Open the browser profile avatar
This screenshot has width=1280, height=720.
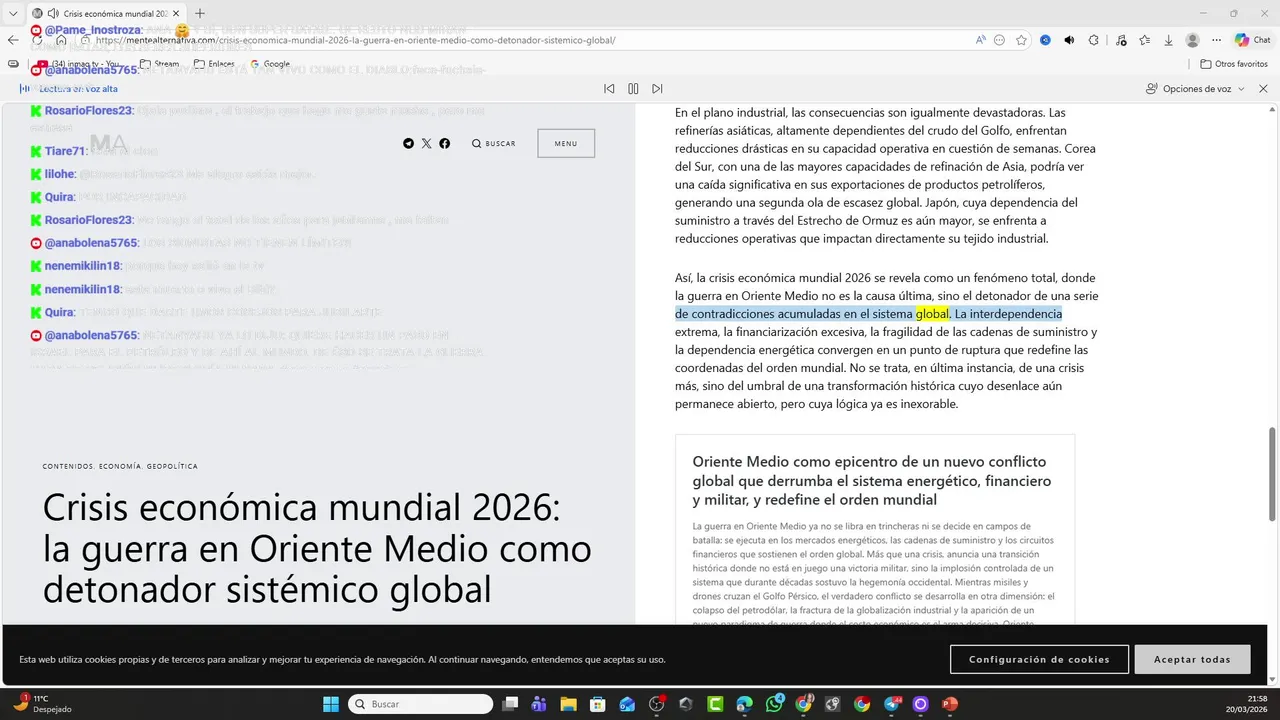(1192, 40)
